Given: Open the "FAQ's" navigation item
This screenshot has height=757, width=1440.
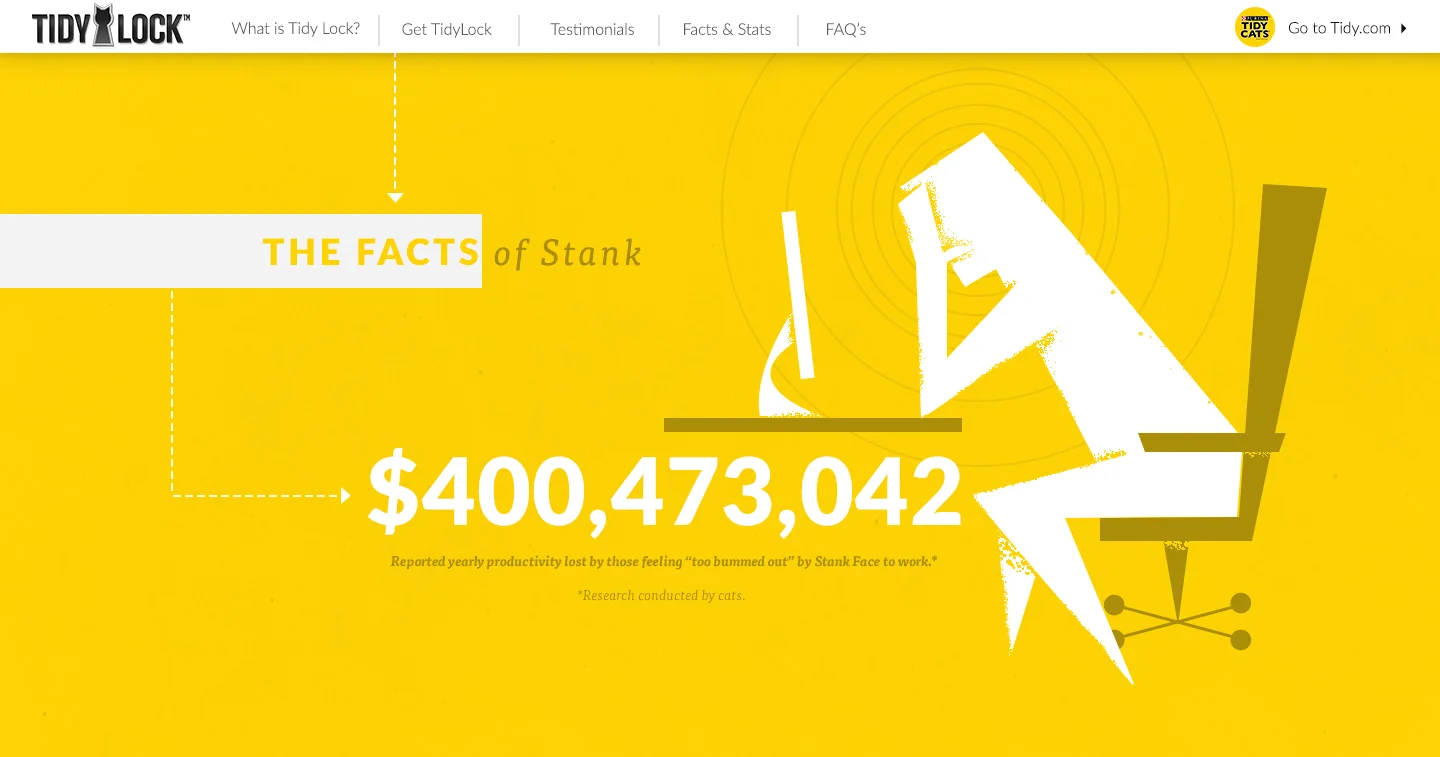Looking at the screenshot, I should tap(845, 29).
